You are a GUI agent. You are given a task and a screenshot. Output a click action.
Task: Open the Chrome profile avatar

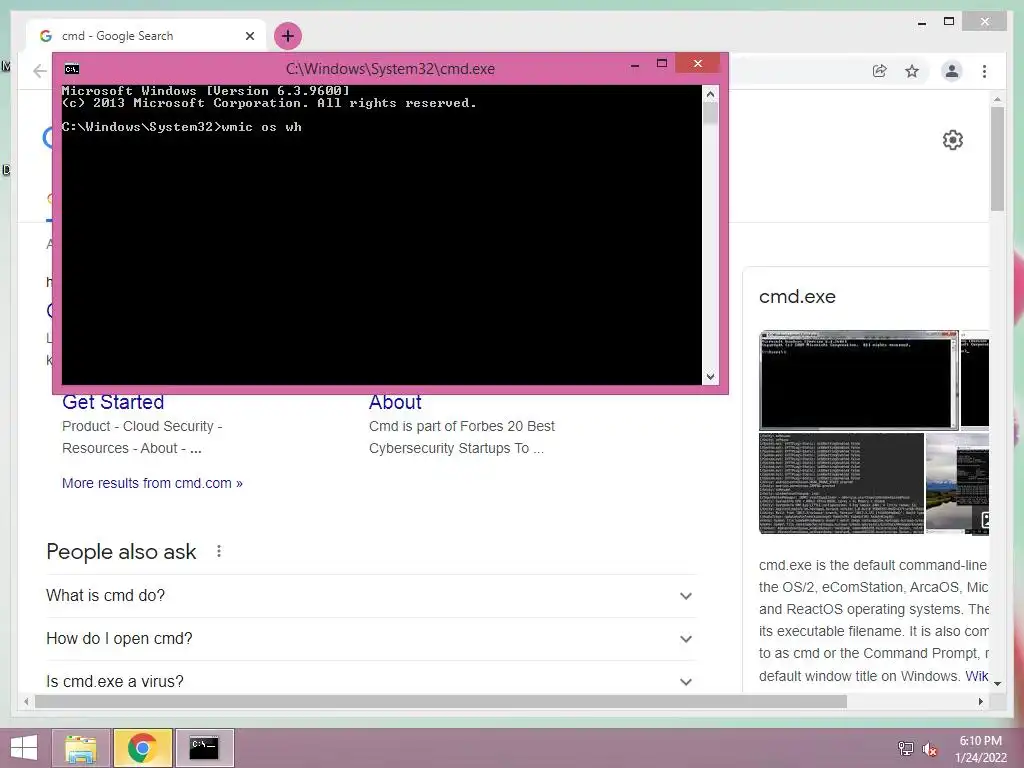click(952, 71)
